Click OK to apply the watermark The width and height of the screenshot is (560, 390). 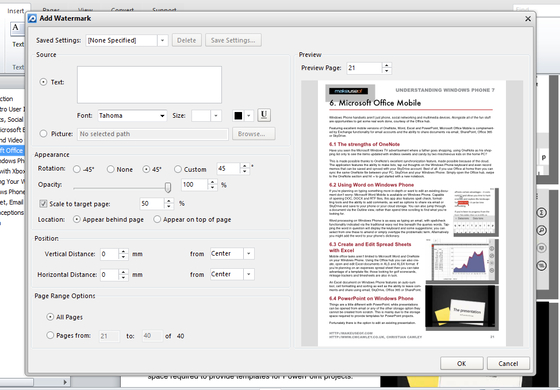click(x=461, y=363)
